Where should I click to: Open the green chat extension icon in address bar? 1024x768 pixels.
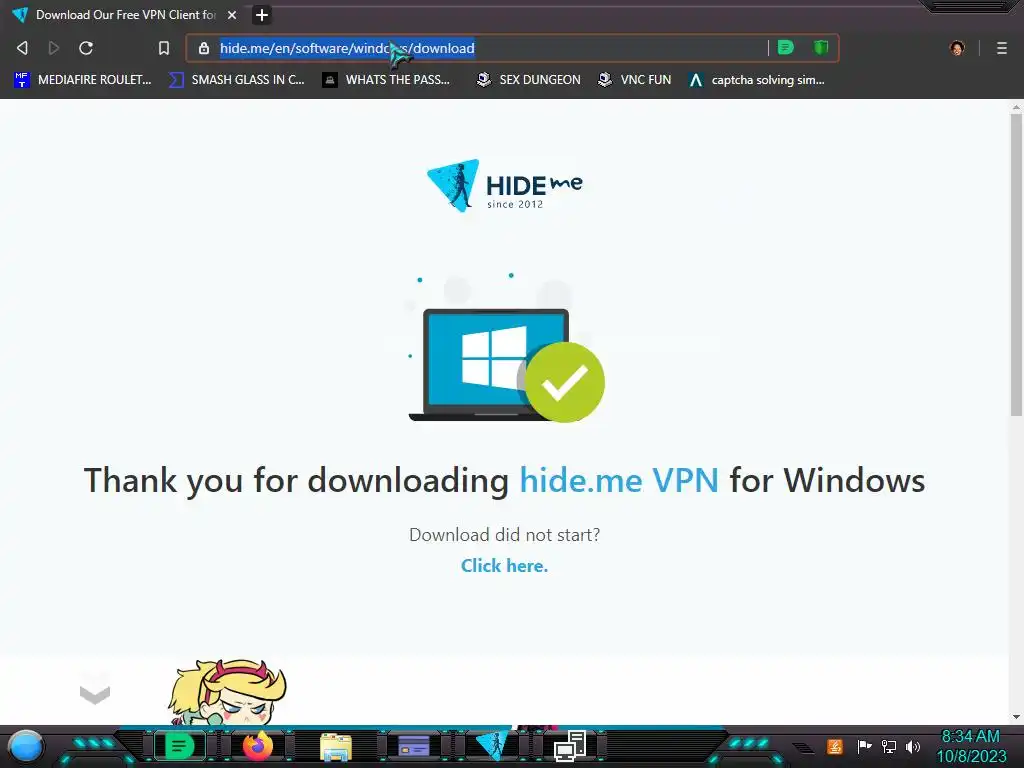[x=786, y=48]
